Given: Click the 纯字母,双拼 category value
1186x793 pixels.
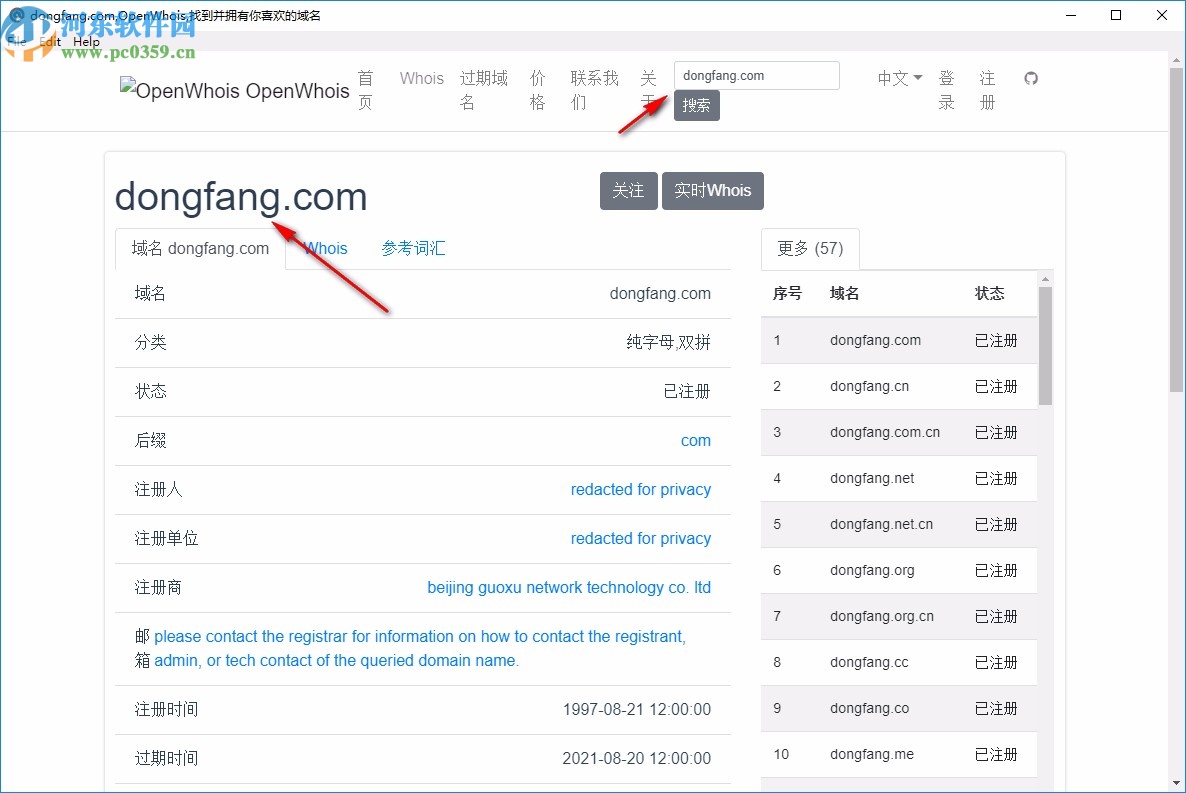Looking at the screenshot, I should point(669,343).
